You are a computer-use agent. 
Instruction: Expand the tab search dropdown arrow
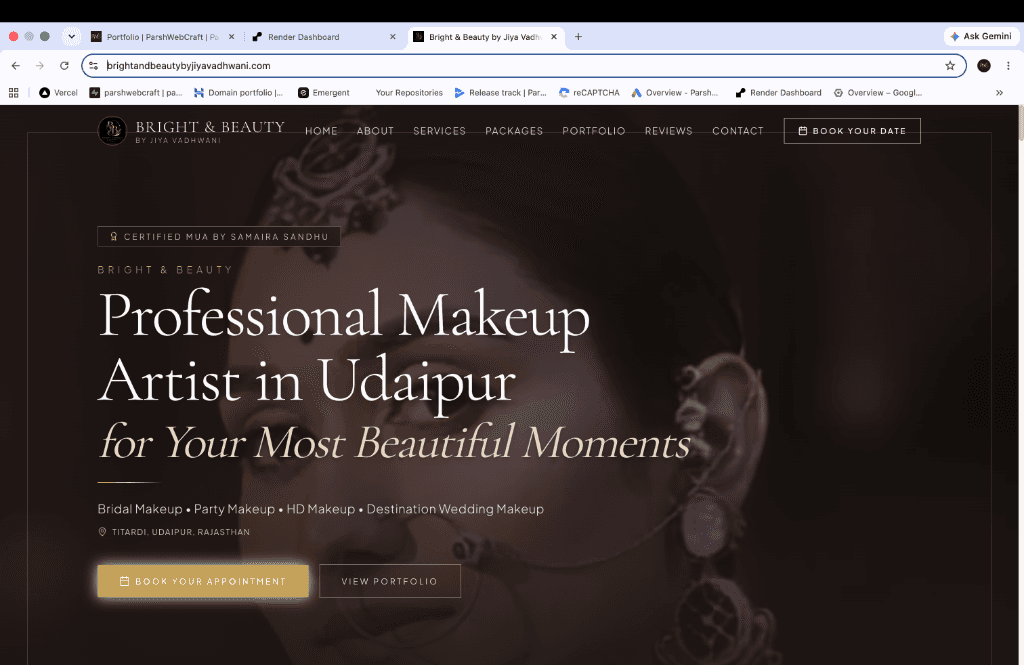click(71, 37)
